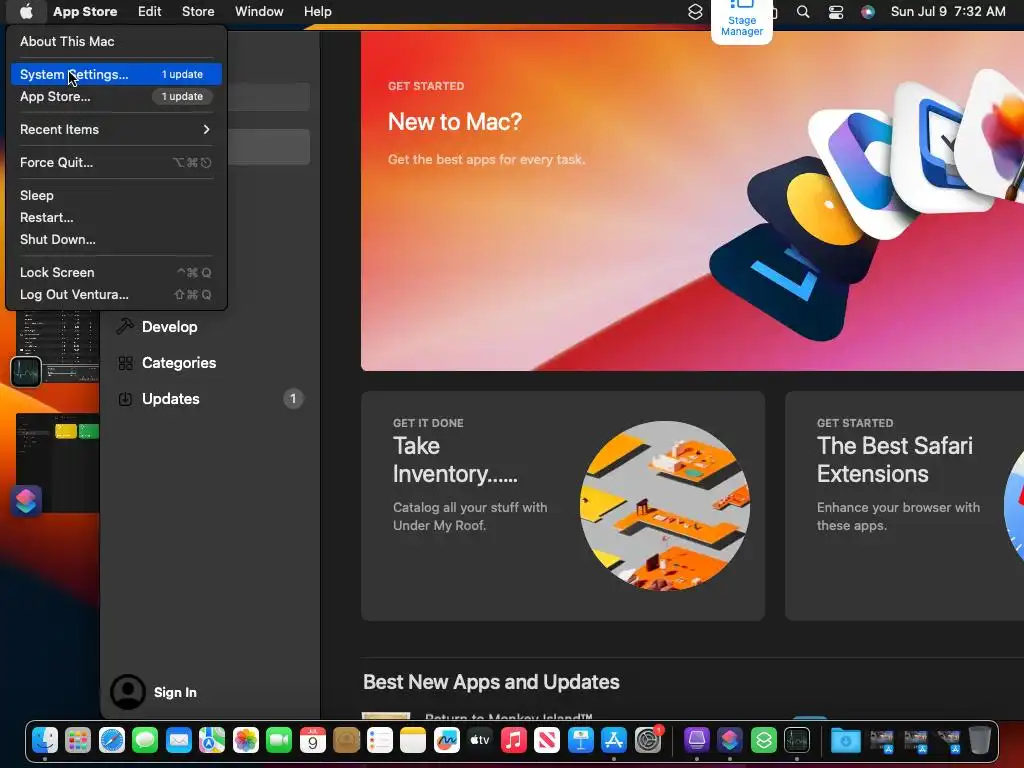Open Freeform from the Dock
The height and width of the screenshot is (768, 1024).
[447, 740]
